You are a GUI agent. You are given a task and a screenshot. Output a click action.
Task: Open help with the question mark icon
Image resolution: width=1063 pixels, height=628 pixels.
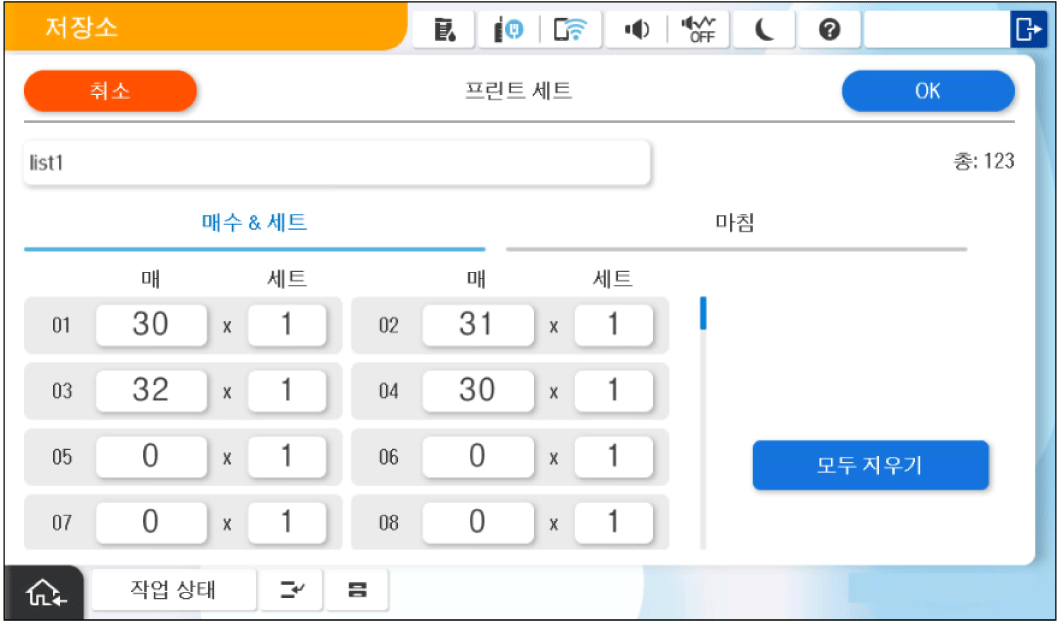pos(828,31)
